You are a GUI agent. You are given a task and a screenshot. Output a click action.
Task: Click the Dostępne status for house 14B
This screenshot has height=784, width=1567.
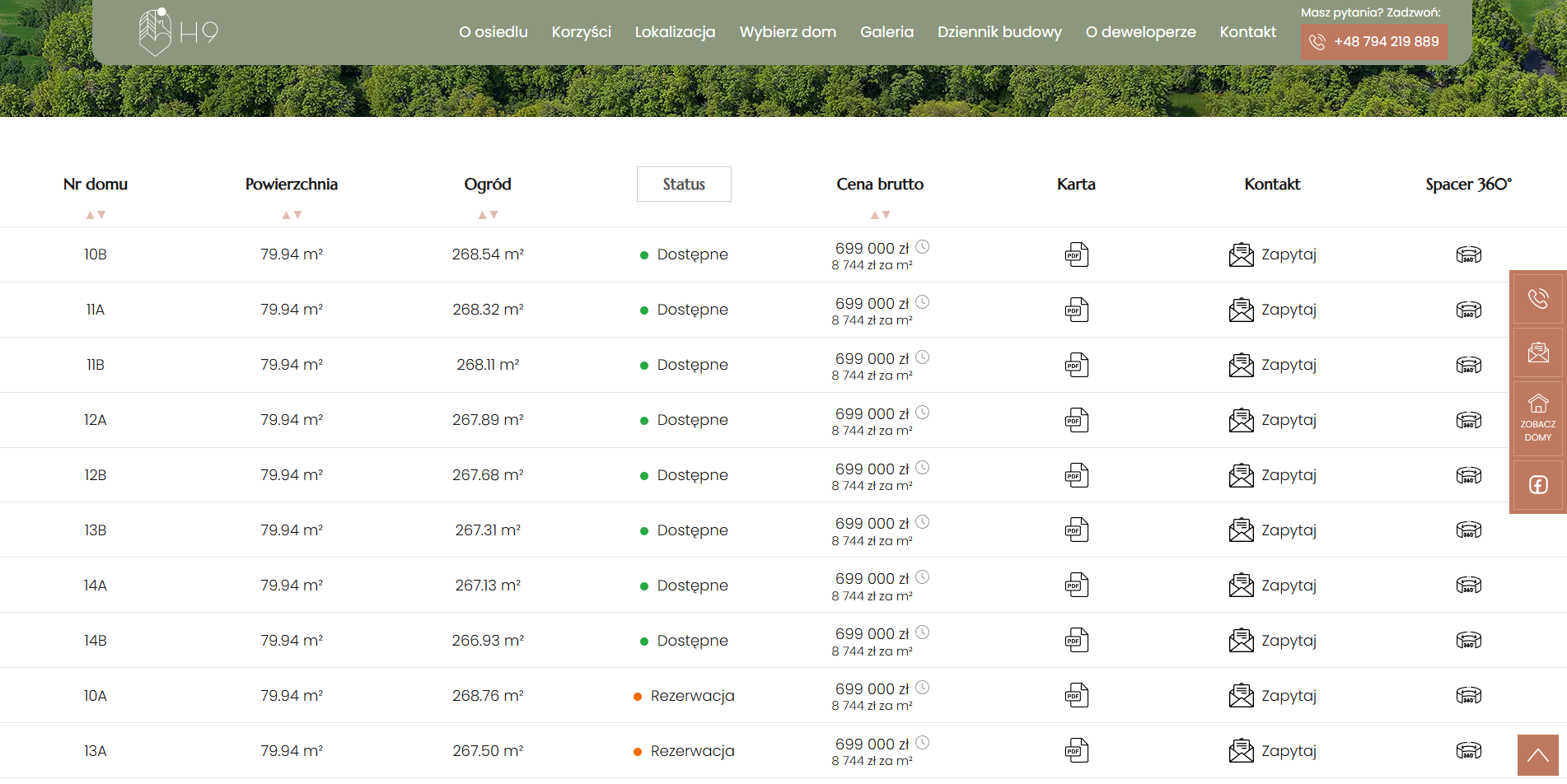[684, 641]
